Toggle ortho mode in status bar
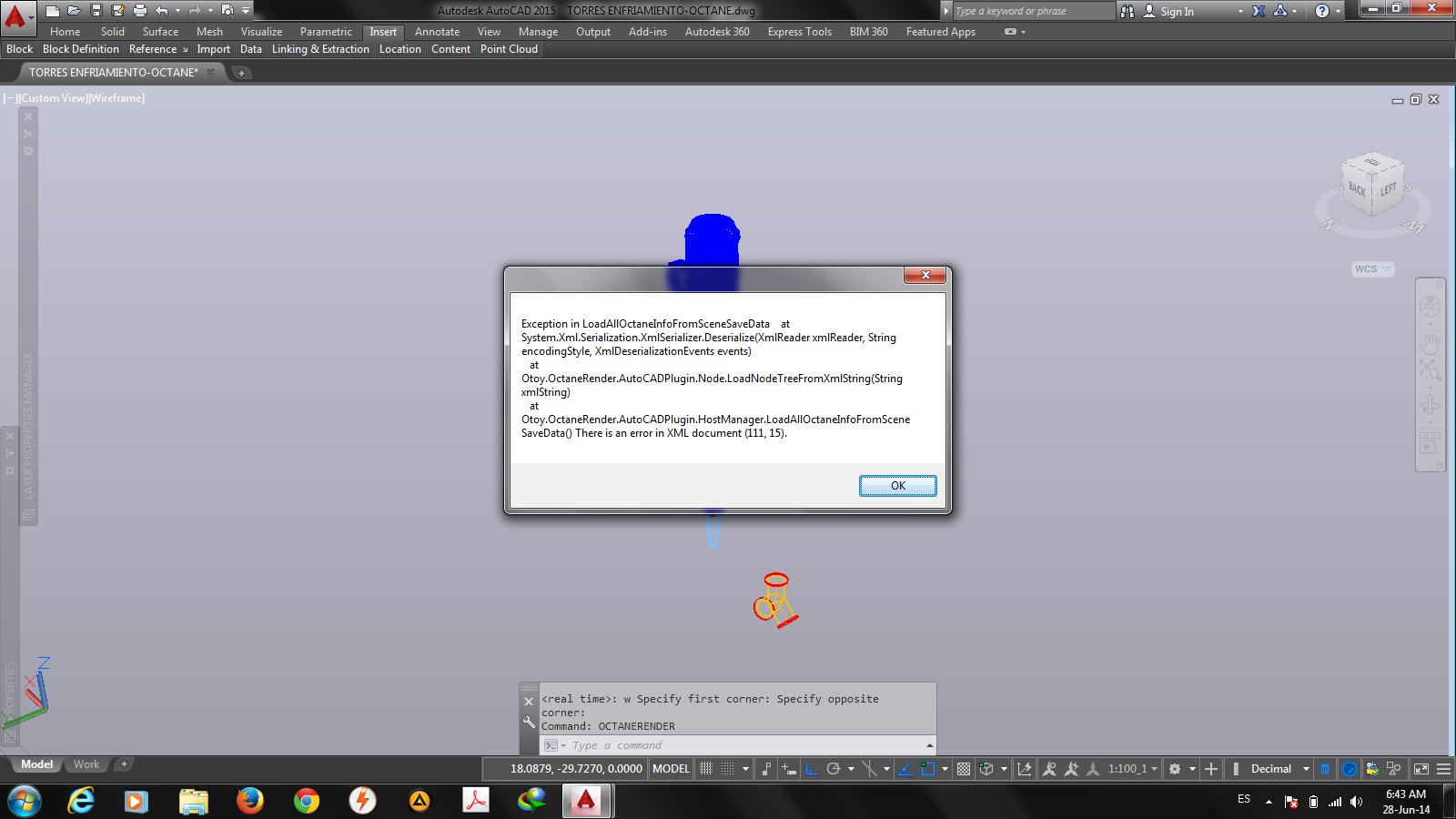This screenshot has height=819, width=1456. tap(812, 769)
